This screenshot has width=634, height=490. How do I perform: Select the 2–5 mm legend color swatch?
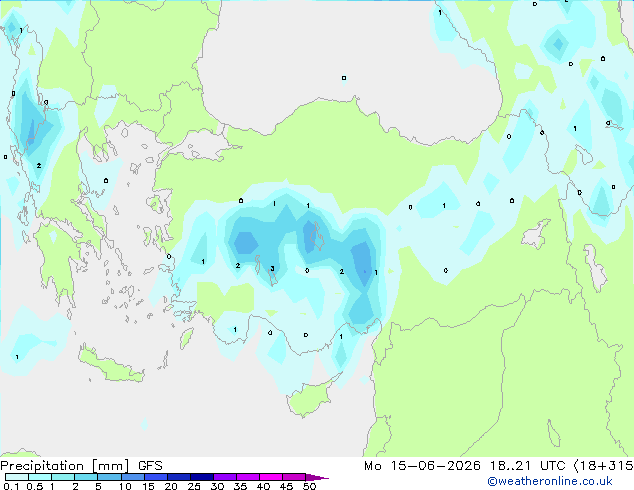tap(86, 477)
